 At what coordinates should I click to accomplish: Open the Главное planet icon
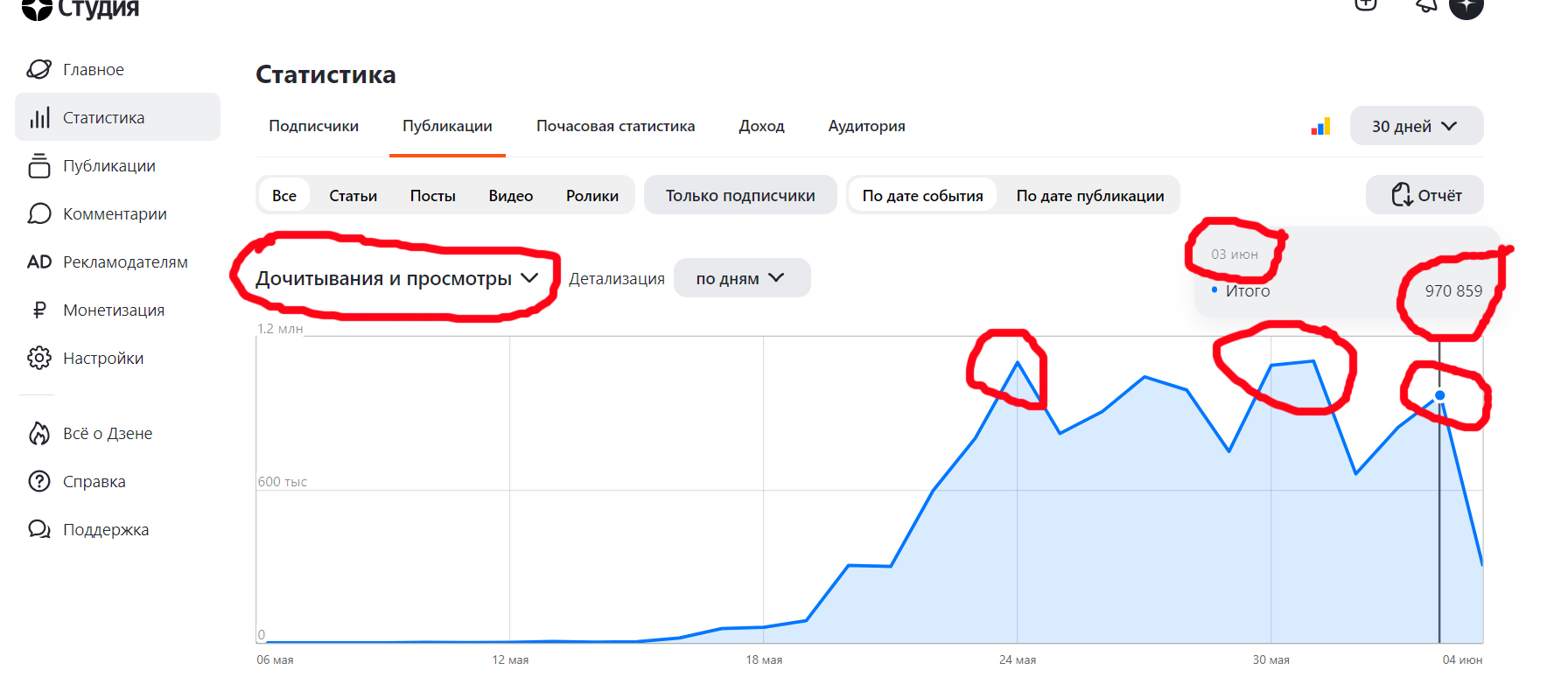[39, 69]
